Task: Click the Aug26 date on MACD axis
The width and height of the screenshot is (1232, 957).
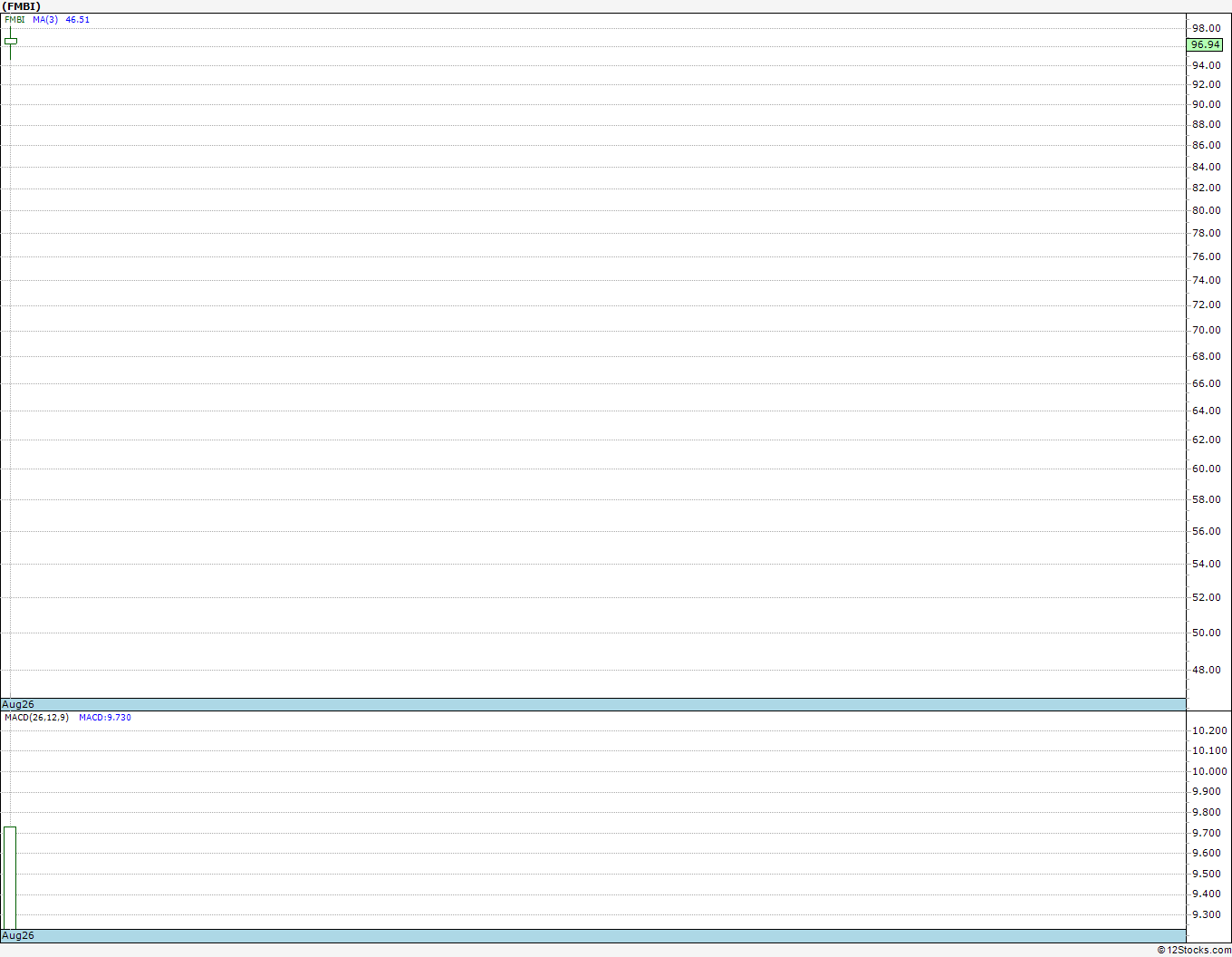Action: 18,935
